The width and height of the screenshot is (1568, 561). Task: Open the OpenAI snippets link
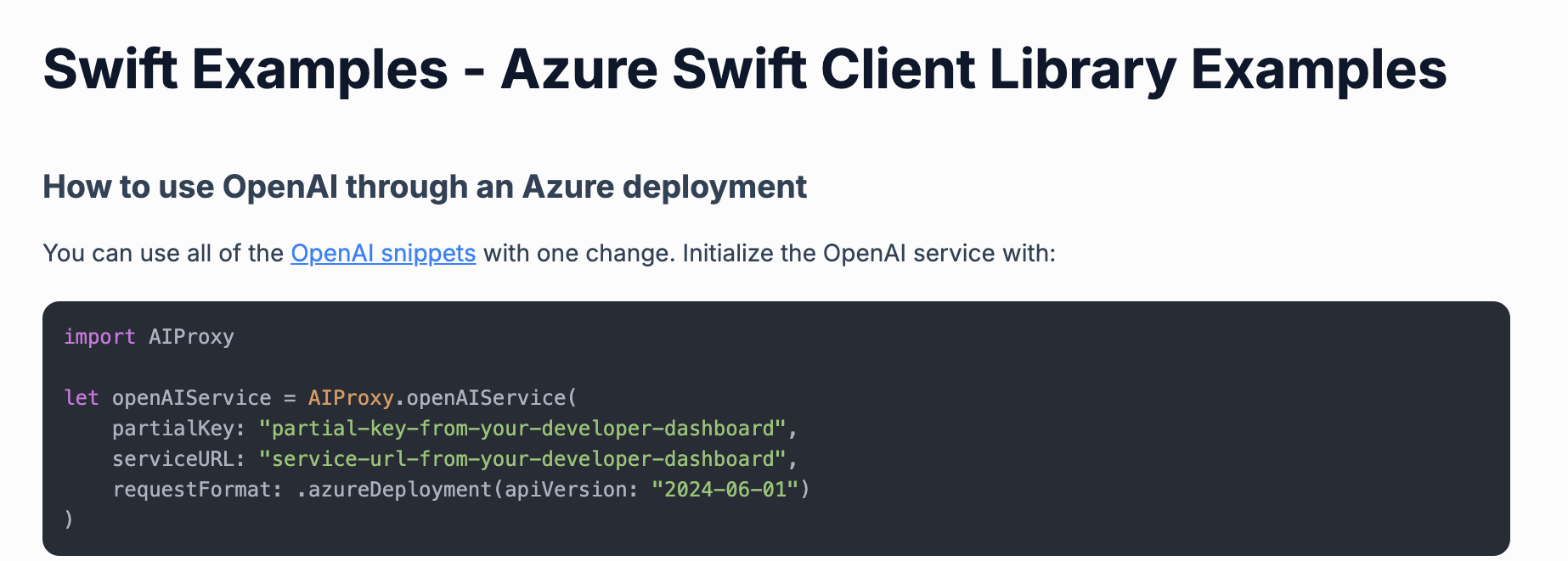coord(383,253)
